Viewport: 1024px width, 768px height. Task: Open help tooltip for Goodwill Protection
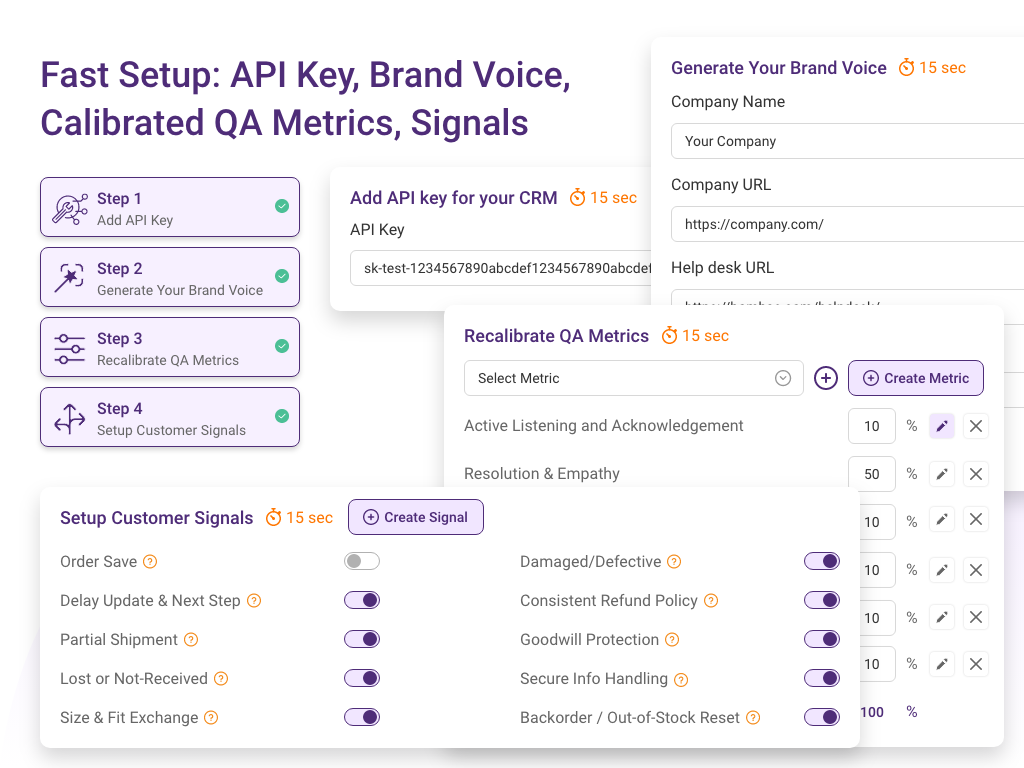pos(672,640)
